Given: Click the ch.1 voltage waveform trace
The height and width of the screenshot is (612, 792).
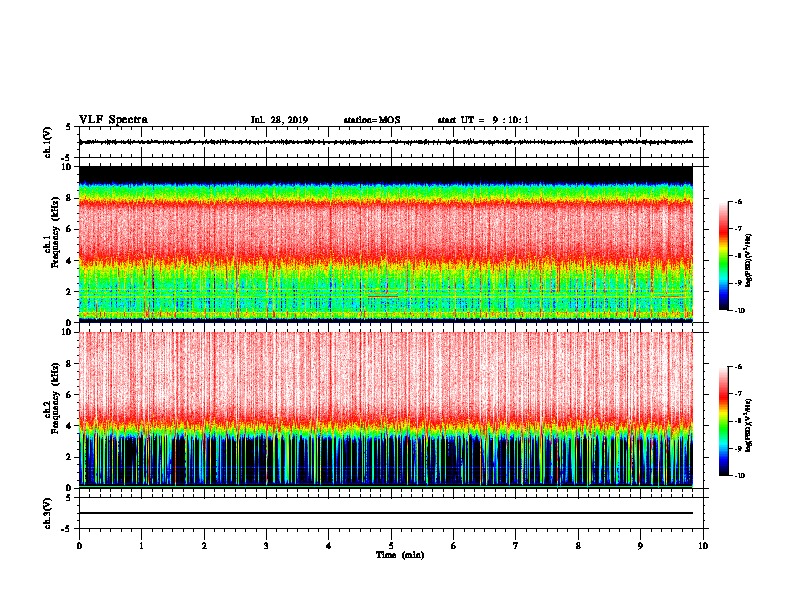Looking at the screenshot, I should click(x=386, y=142).
